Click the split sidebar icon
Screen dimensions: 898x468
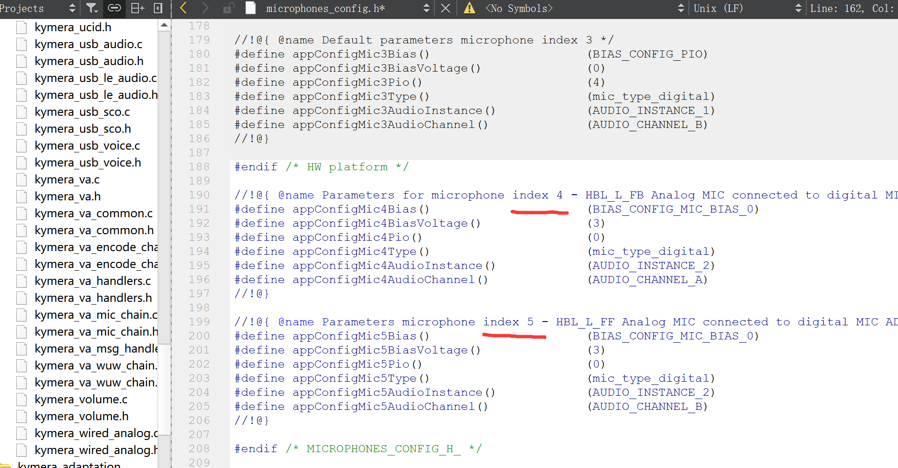pos(137,8)
